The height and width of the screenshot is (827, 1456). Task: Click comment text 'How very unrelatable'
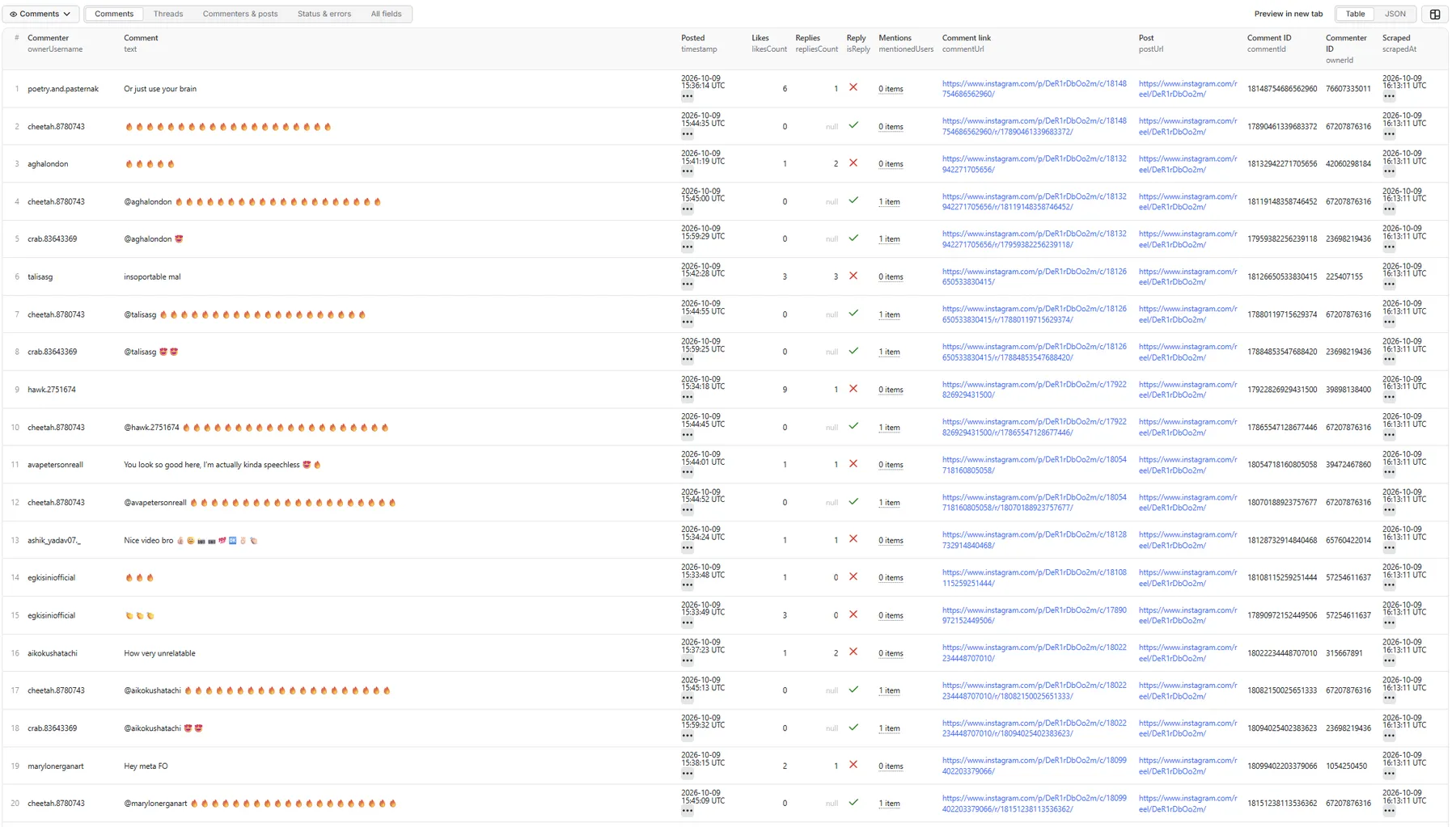pyautogui.click(x=159, y=653)
